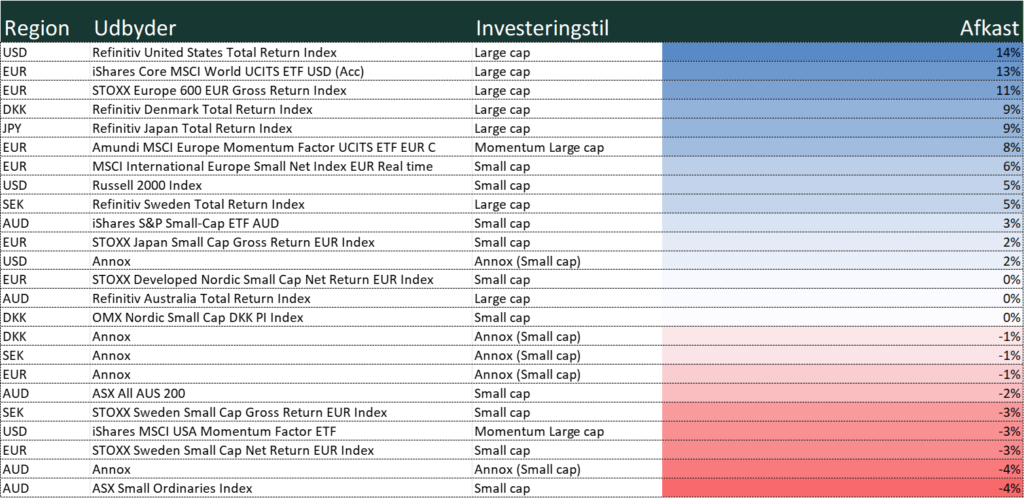Image resolution: width=1024 pixels, height=498 pixels.
Task: Click 9% return for Refinitiv Japan
Action: 1012,128
